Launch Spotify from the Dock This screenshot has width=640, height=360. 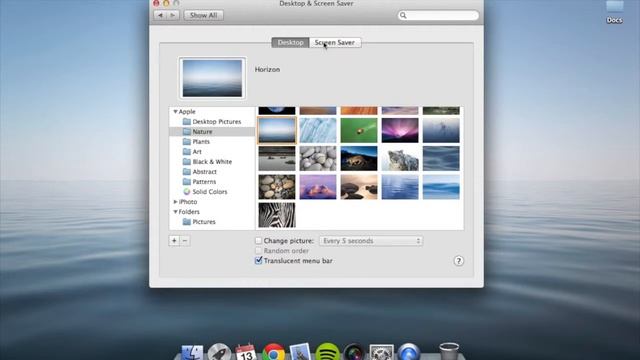(327, 352)
